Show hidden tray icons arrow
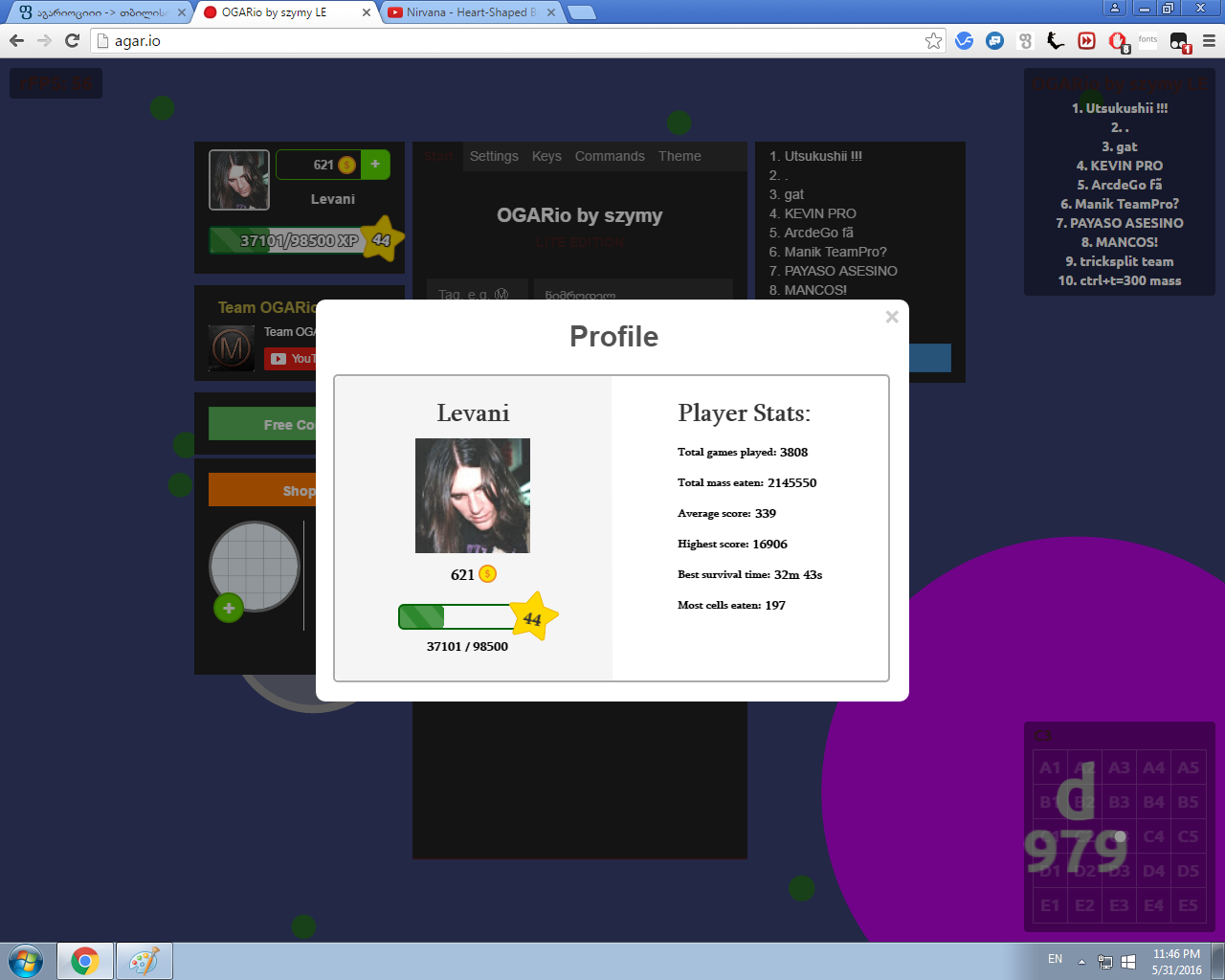The image size is (1225, 980). click(x=1081, y=962)
